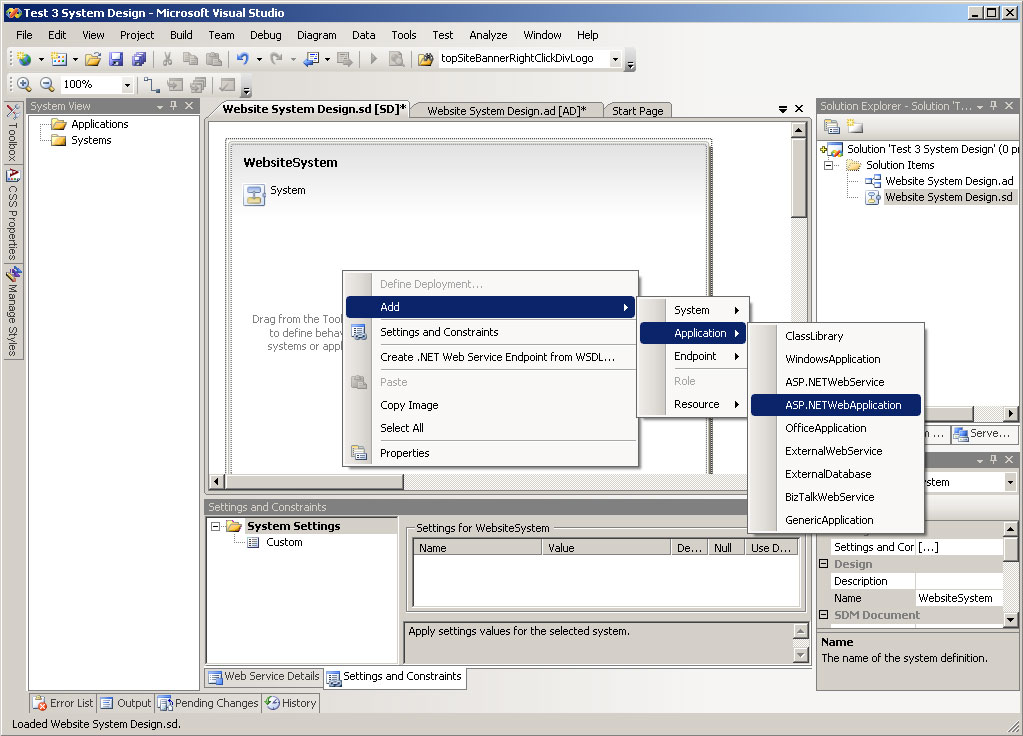
Task: Switch to Web Service Details tab
Action: point(264,677)
